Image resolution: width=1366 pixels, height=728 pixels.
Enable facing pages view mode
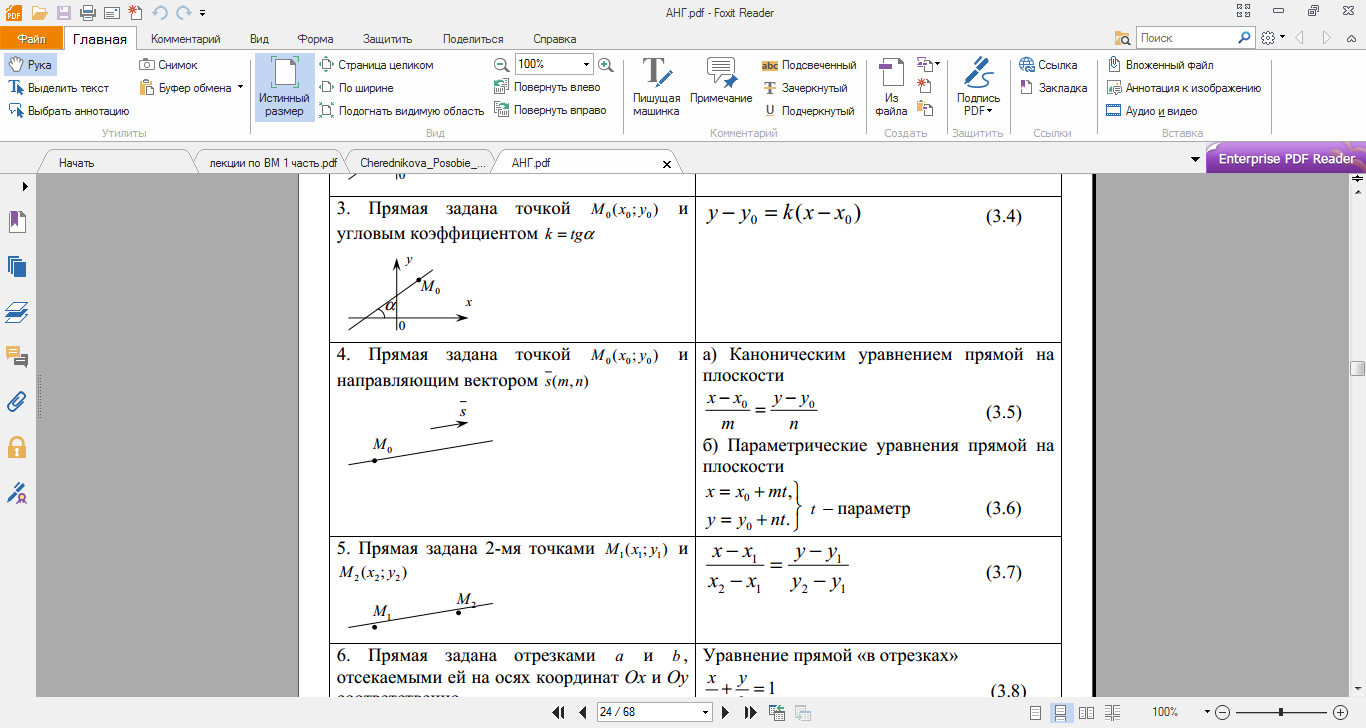point(1086,712)
